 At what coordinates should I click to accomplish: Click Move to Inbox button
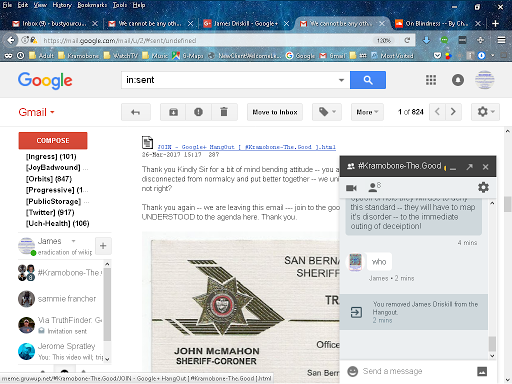pos(275,112)
